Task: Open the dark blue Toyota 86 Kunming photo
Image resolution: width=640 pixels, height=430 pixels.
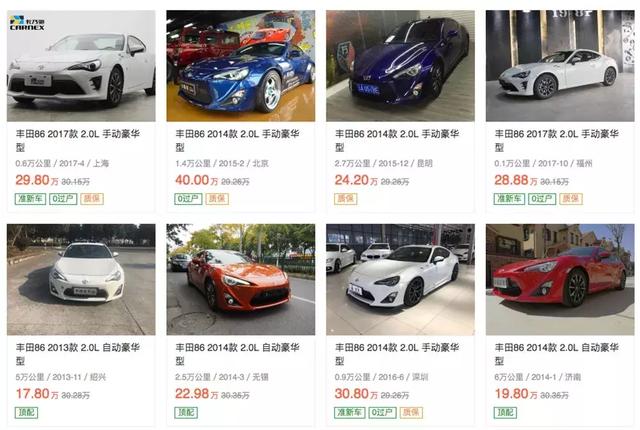Action: click(400, 66)
